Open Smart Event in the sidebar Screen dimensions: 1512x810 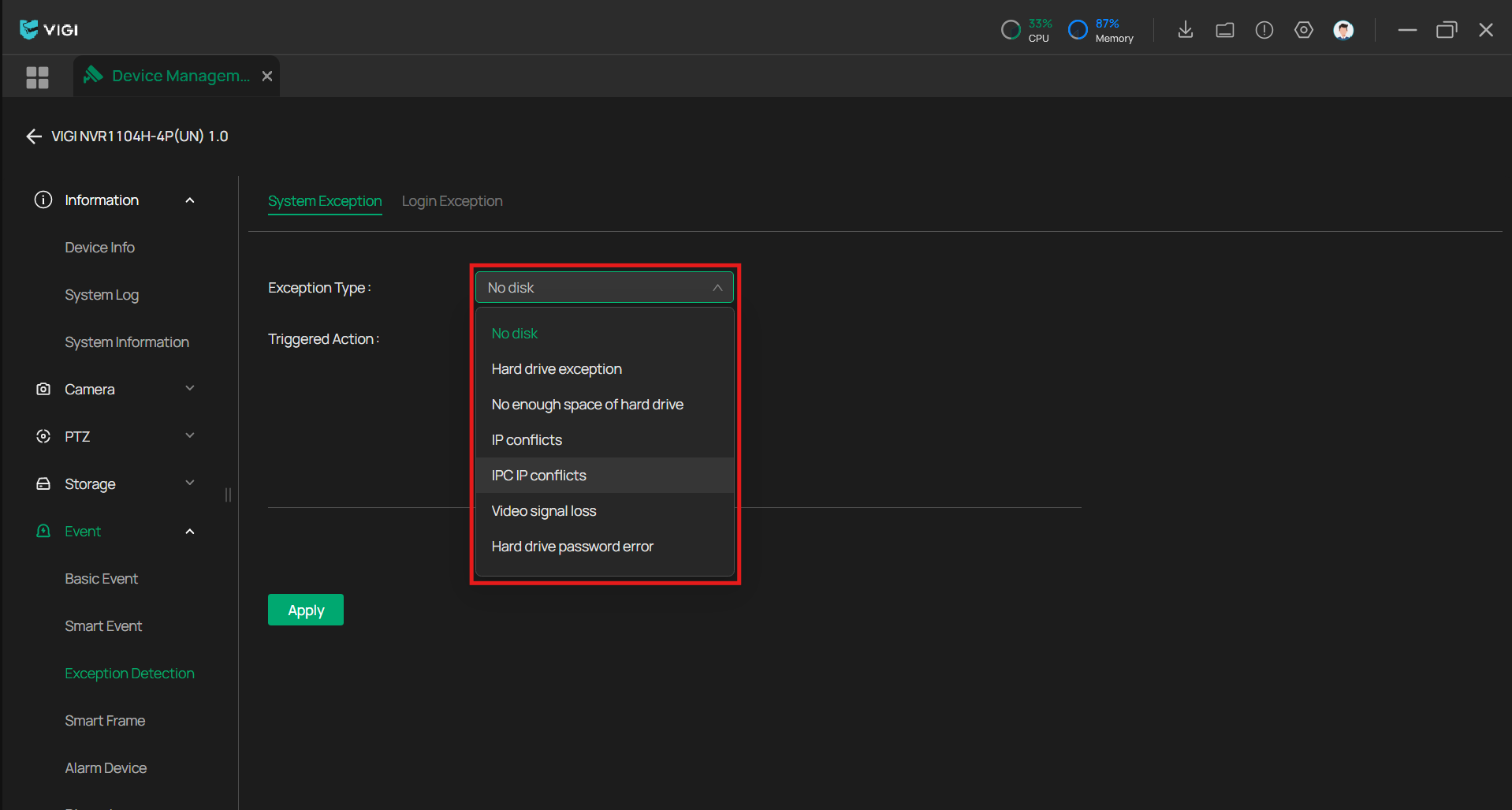coord(103,626)
